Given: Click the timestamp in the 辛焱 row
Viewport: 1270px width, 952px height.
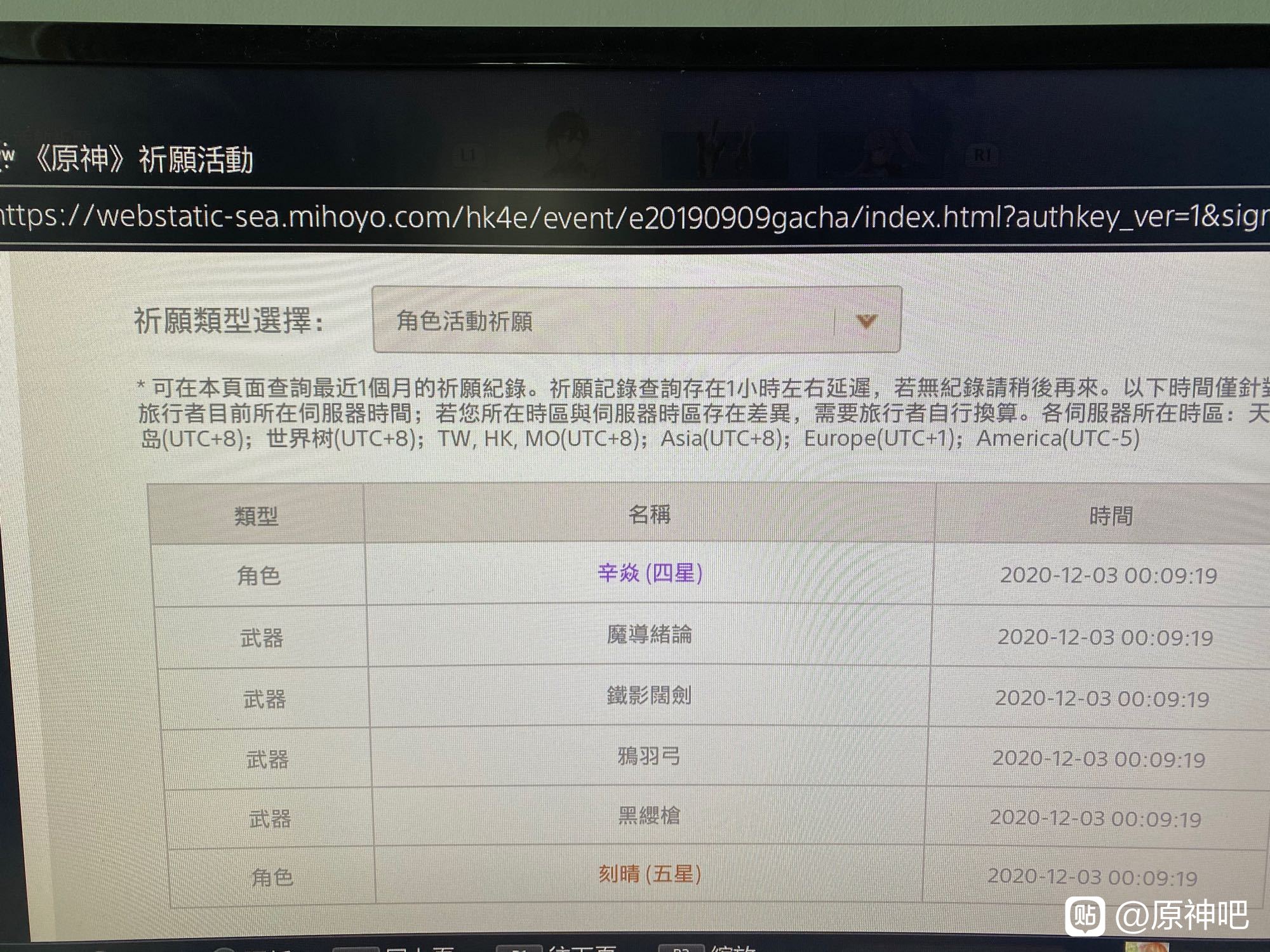Looking at the screenshot, I should (1109, 576).
